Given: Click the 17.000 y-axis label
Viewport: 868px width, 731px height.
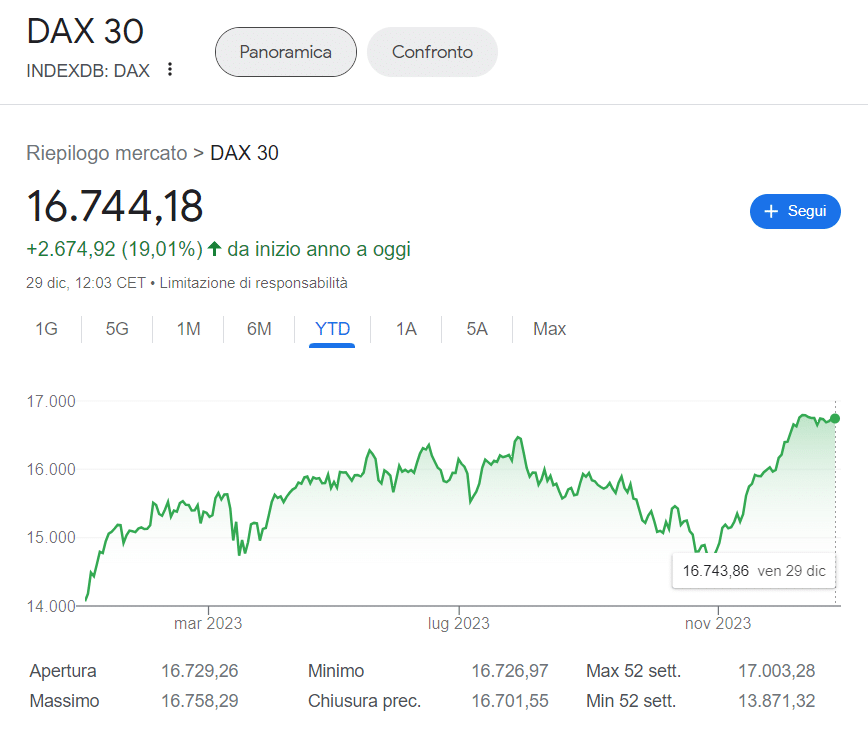Looking at the screenshot, I should [51, 401].
